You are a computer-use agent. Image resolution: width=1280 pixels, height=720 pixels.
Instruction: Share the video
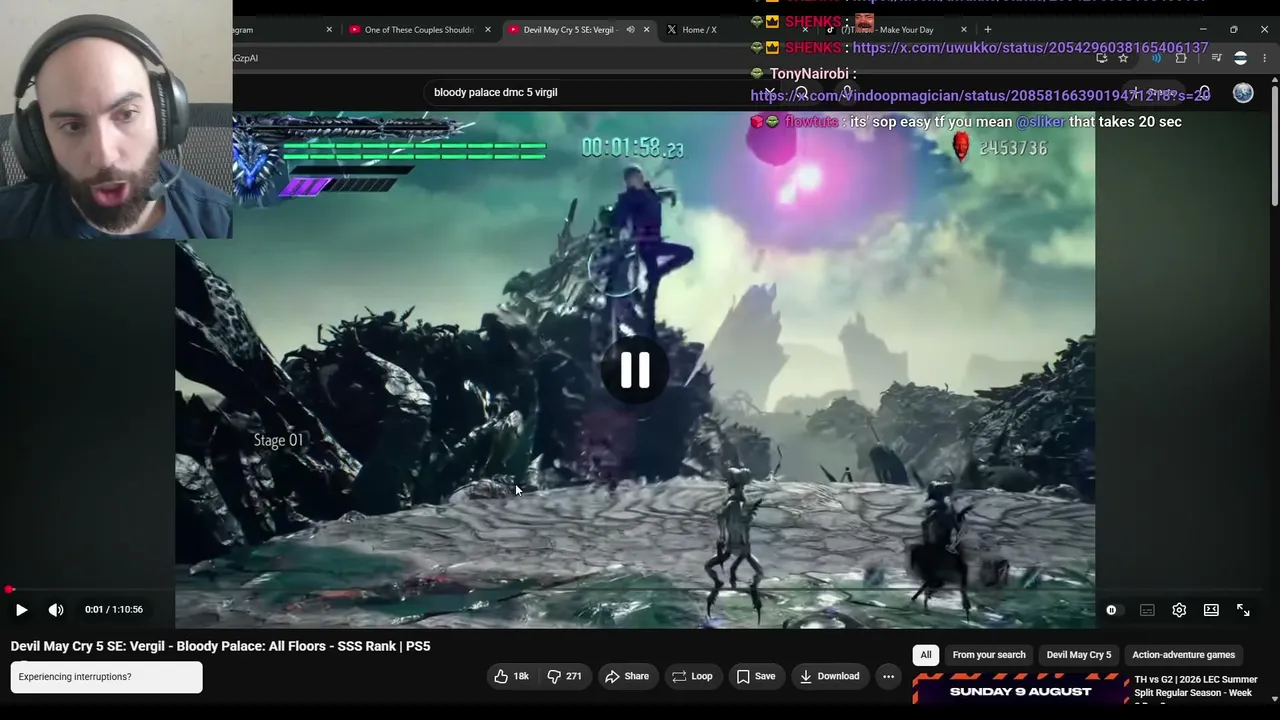pyautogui.click(x=627, y=676)
